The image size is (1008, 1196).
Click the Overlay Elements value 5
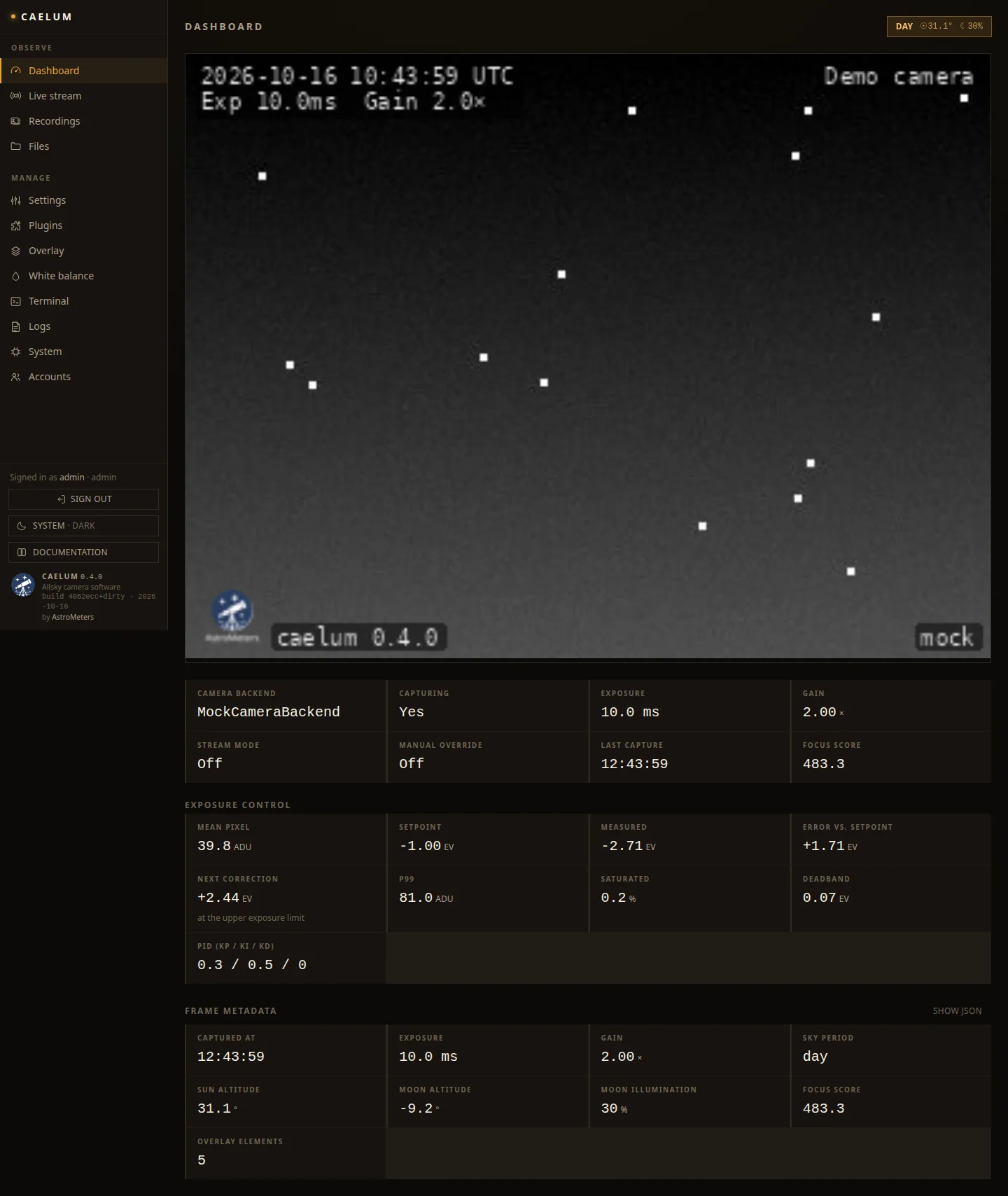(x=202, y=1160)
